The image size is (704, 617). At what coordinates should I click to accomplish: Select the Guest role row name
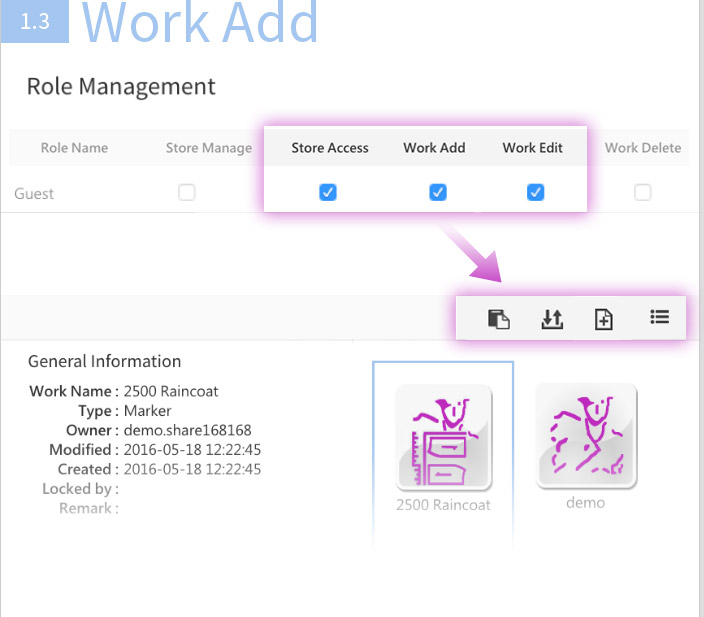34,194
